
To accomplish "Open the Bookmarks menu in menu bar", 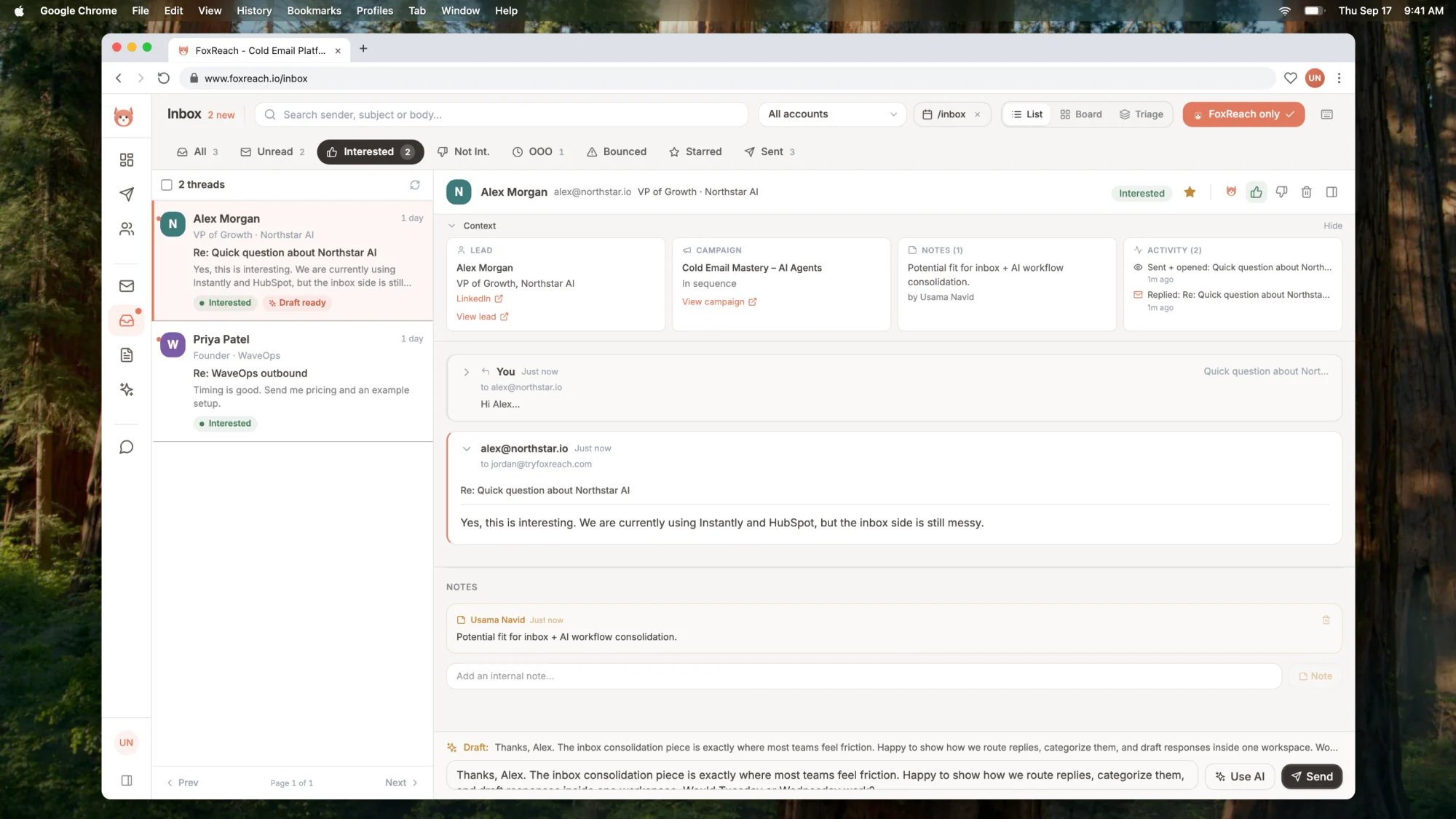I will (314, 10).
